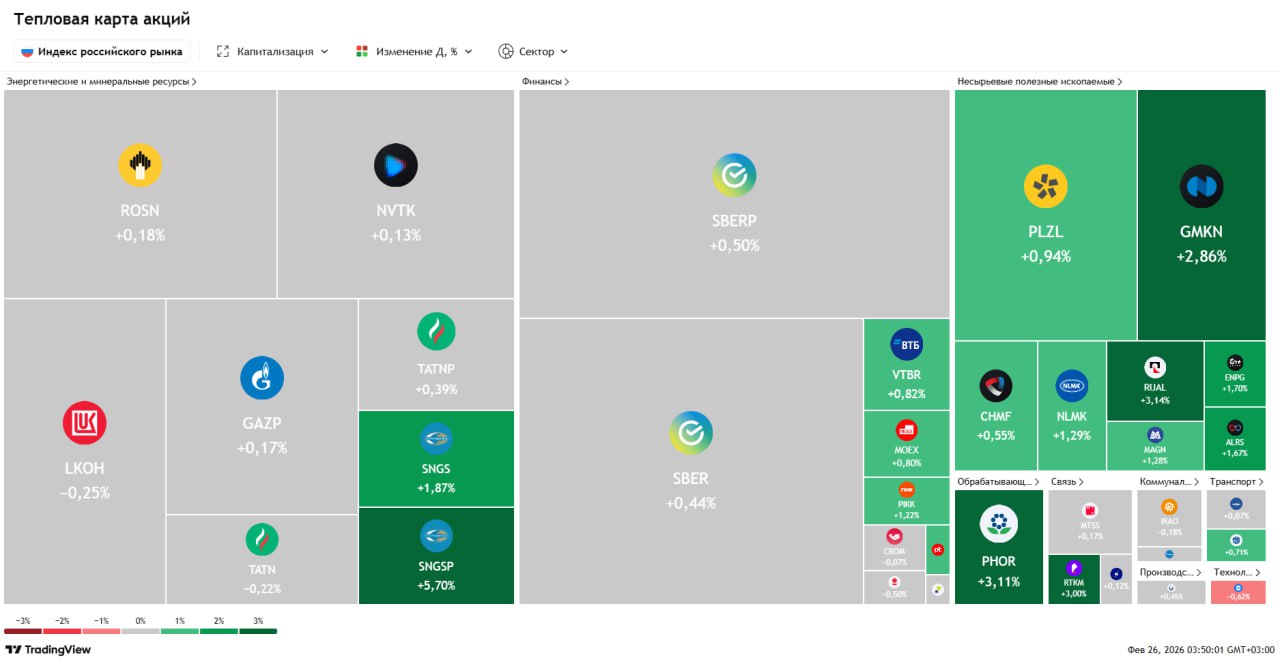Expand Несырьевые полезные ископаемые sector
Viewport: 1280px width, 664px height.
(x=1040, y=81)
